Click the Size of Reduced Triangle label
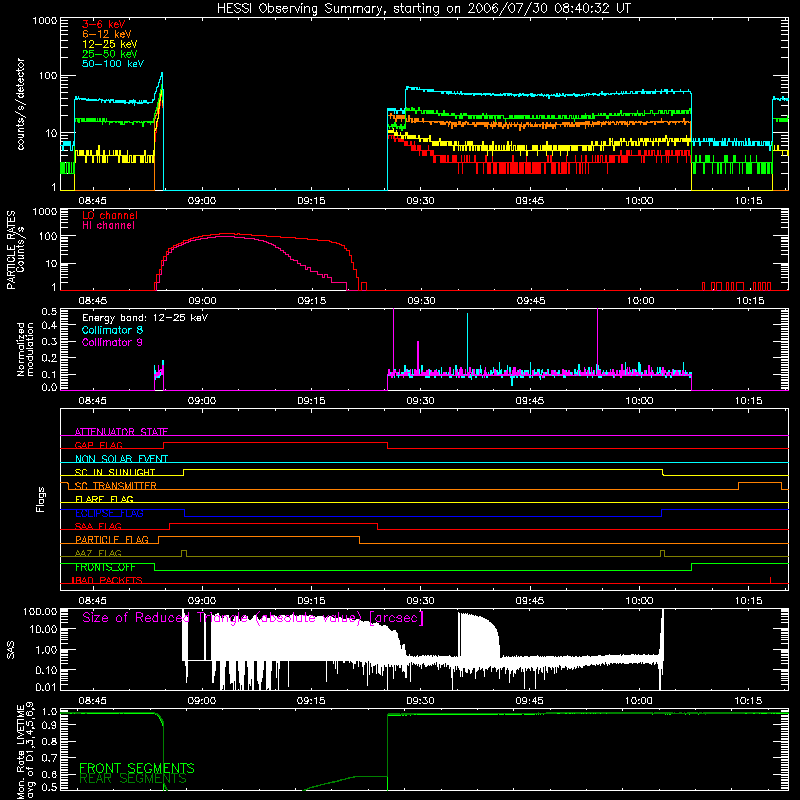The width and height of the screenshot is (800, 800). click(x=253, y=618)
